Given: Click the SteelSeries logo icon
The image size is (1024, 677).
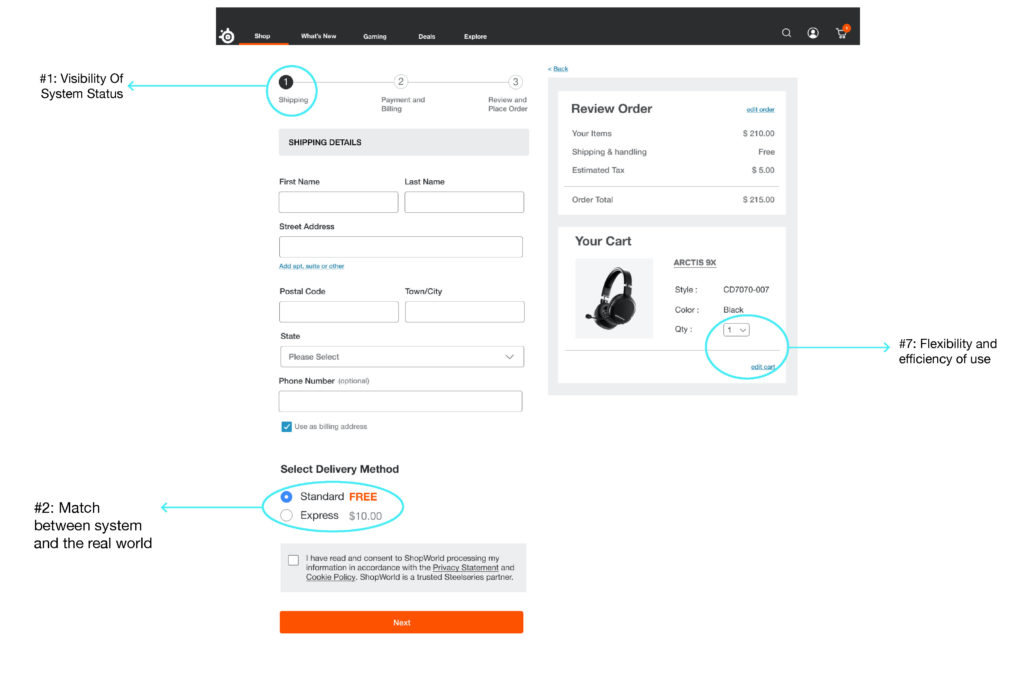Looking at the screenshot, I should (227, 36).
